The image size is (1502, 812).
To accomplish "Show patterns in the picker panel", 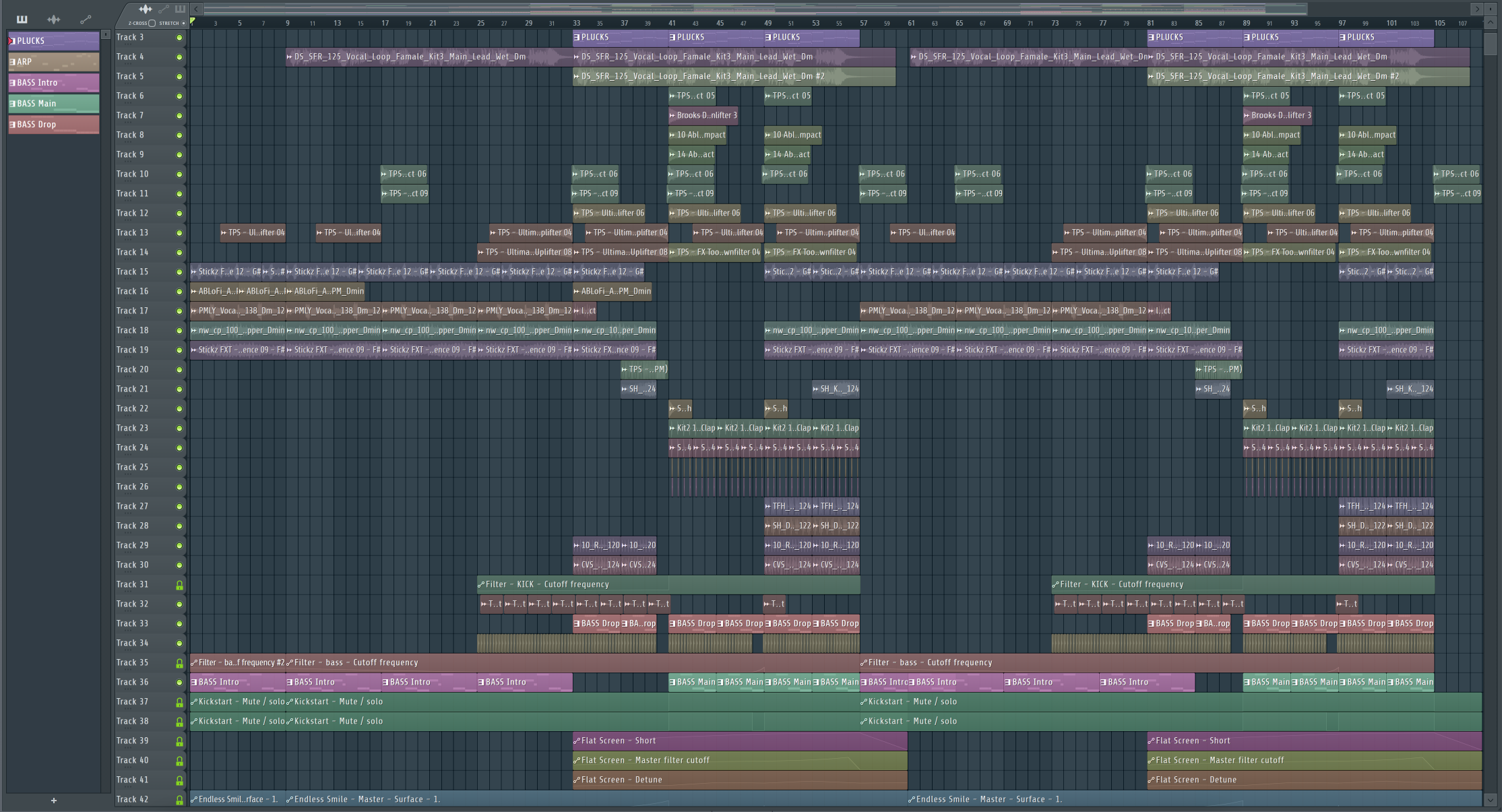I will [x=22, y=19].
